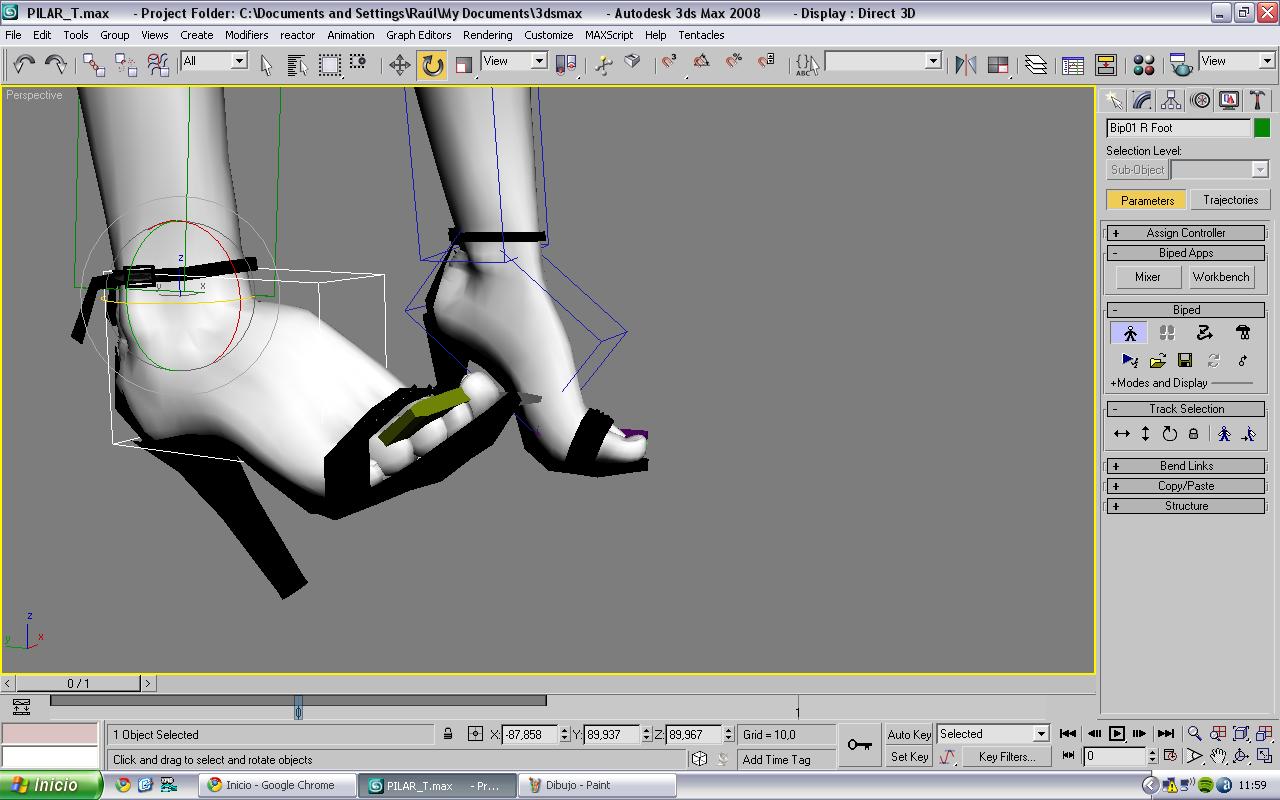Click the Mirror tool icon
The image size is (1280, 800).
(x=965, y=65)
